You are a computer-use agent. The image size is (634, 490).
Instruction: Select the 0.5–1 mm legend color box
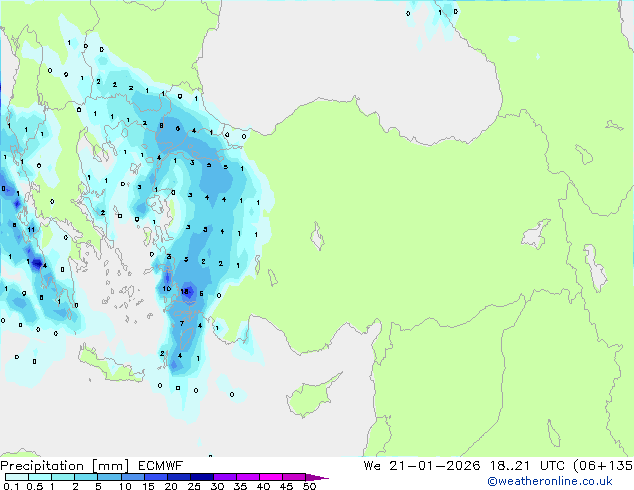coord(40,477)
